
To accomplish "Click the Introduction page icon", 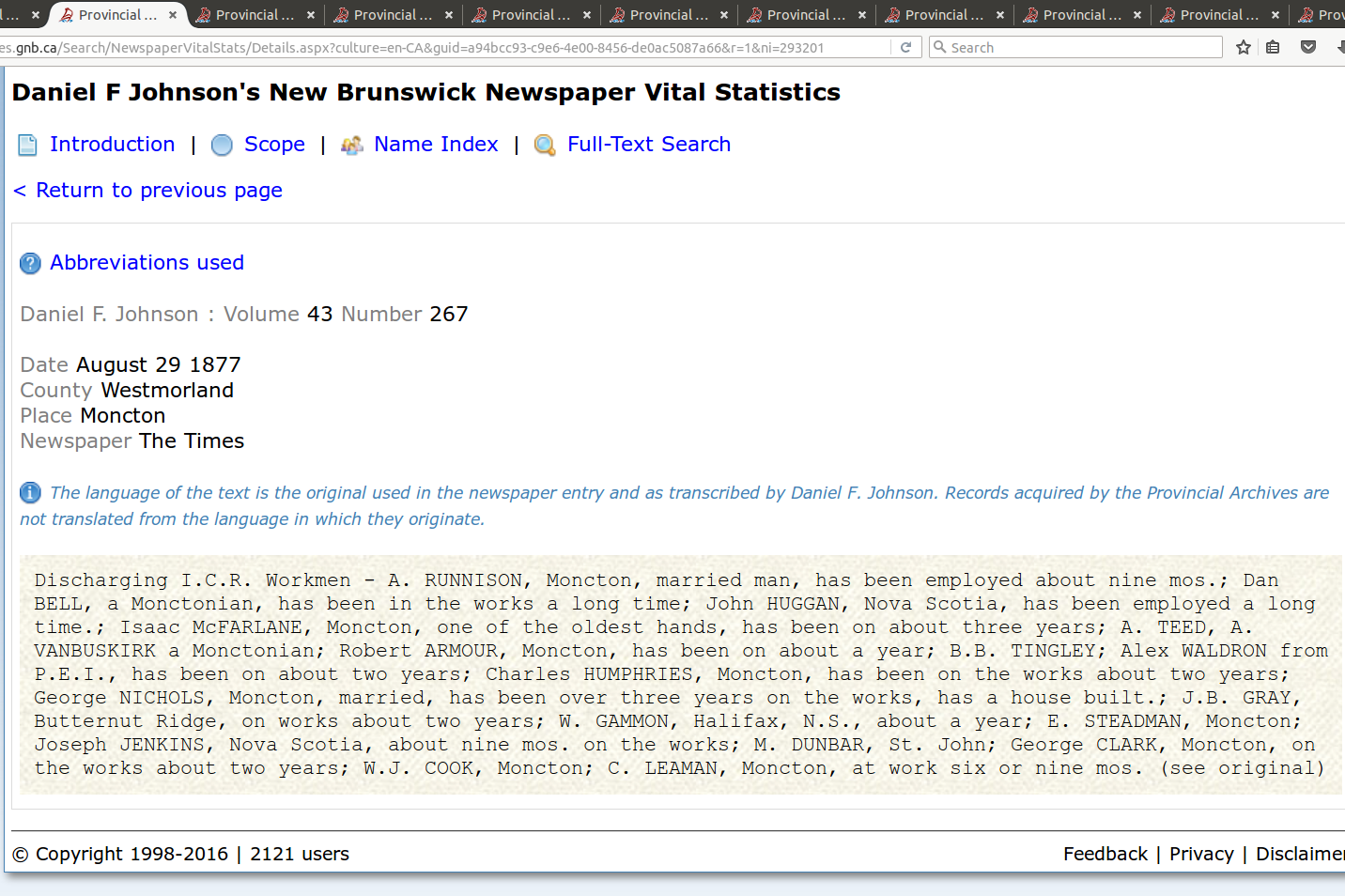I will (27, 145).
